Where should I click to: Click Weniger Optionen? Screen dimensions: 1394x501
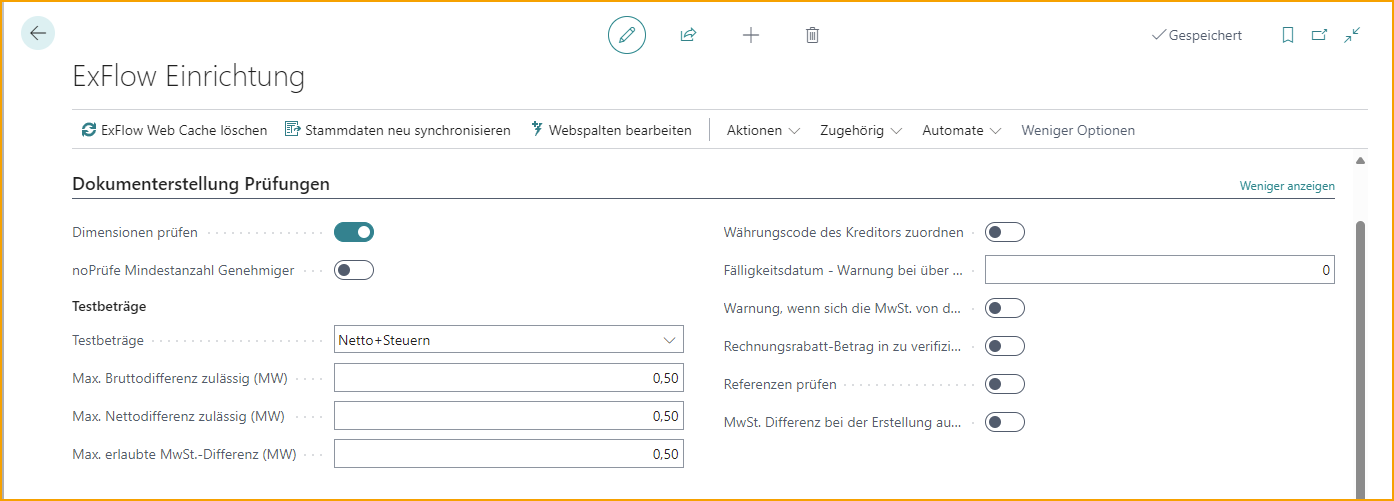[x=1078, y=130]
